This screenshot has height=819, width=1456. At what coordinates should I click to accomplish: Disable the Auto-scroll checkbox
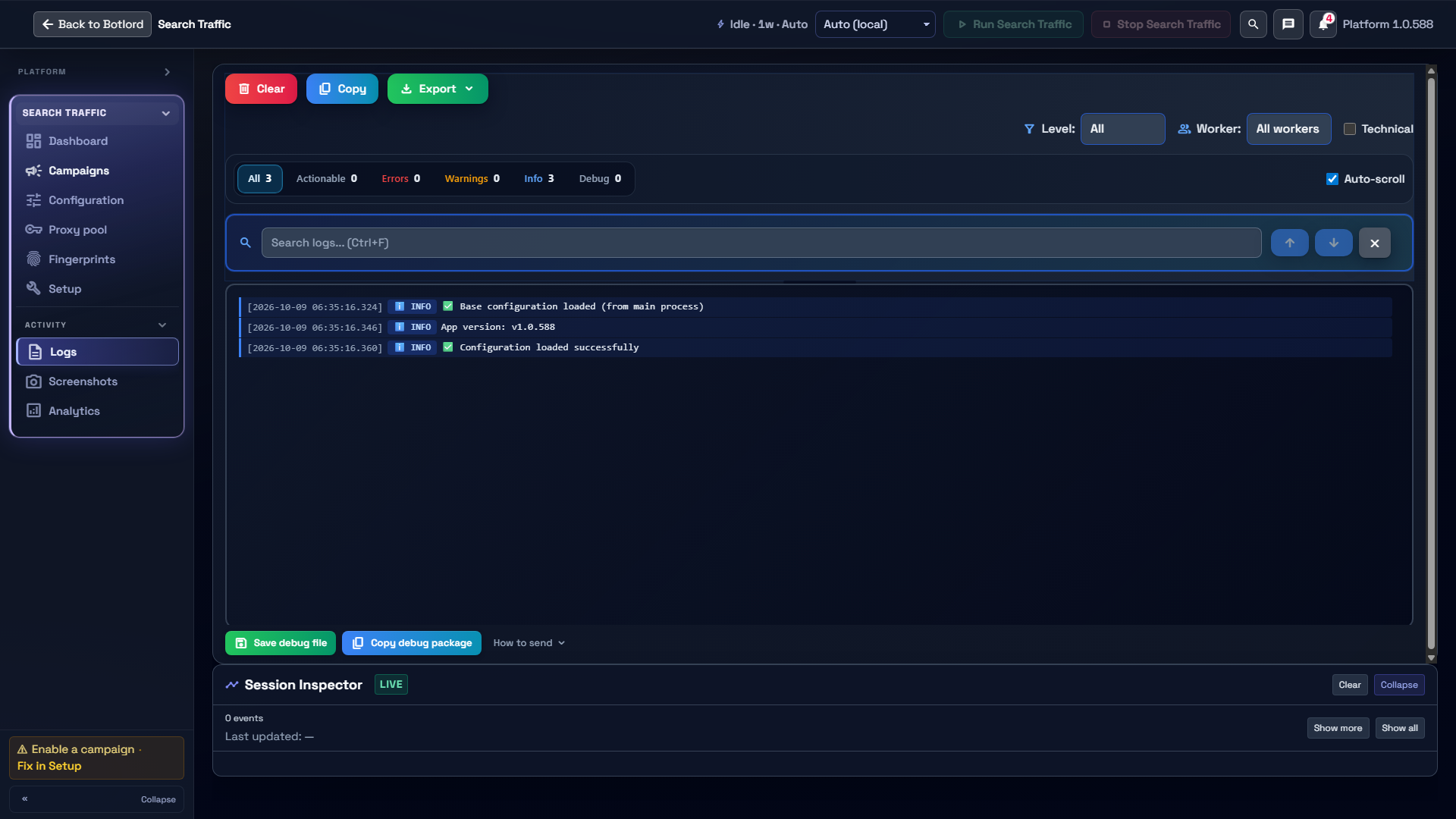coord(1332,179)
